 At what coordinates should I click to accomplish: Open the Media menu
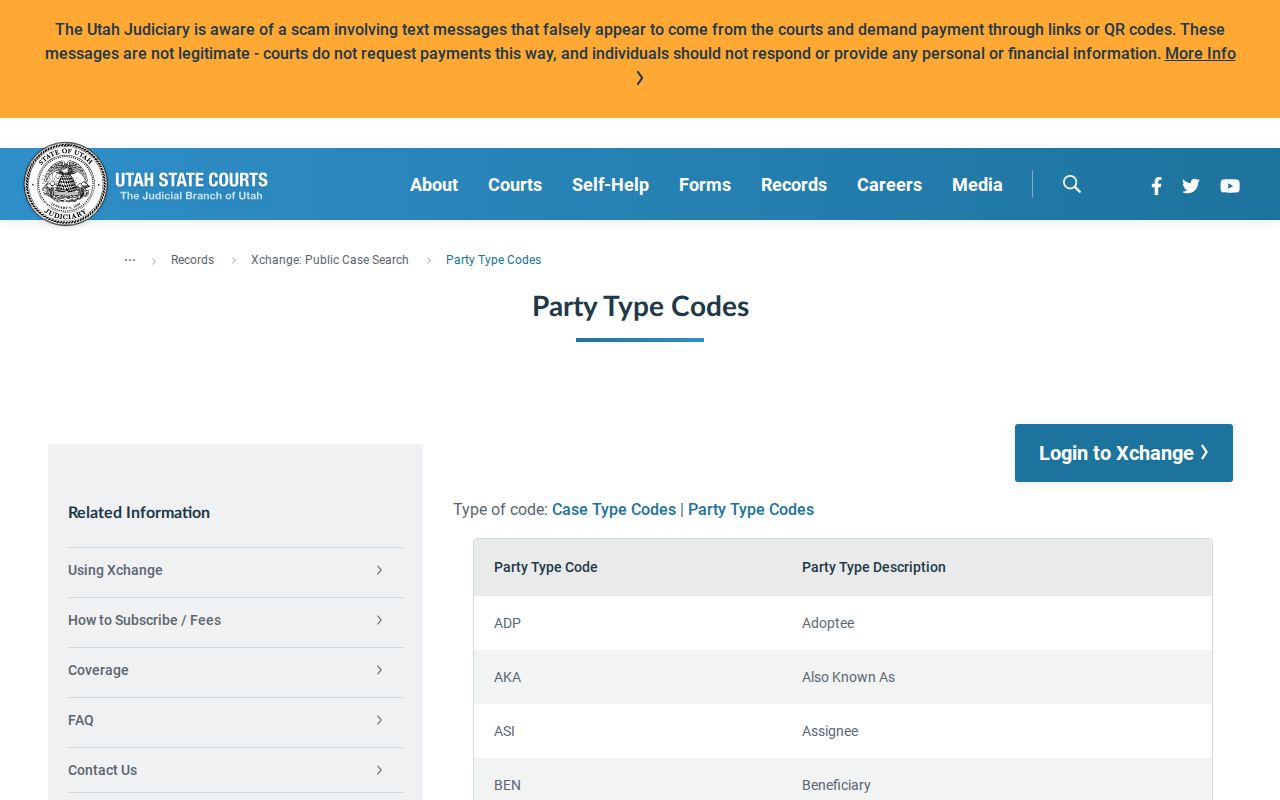point(977,185)
